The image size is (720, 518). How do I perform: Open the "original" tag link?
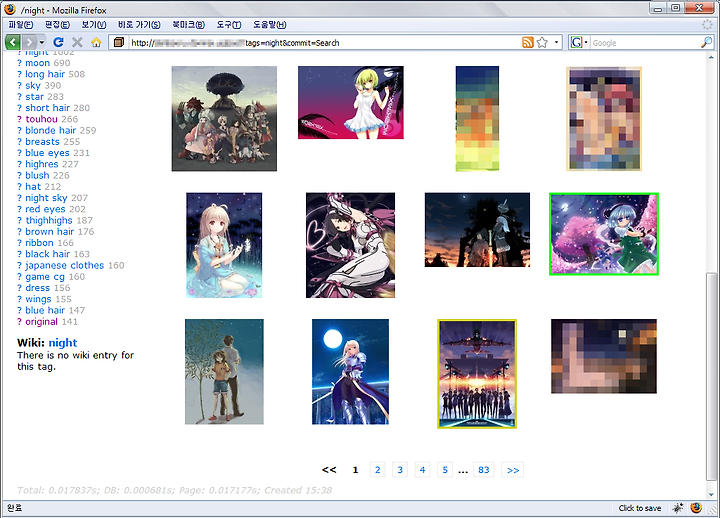pos(41,321)
